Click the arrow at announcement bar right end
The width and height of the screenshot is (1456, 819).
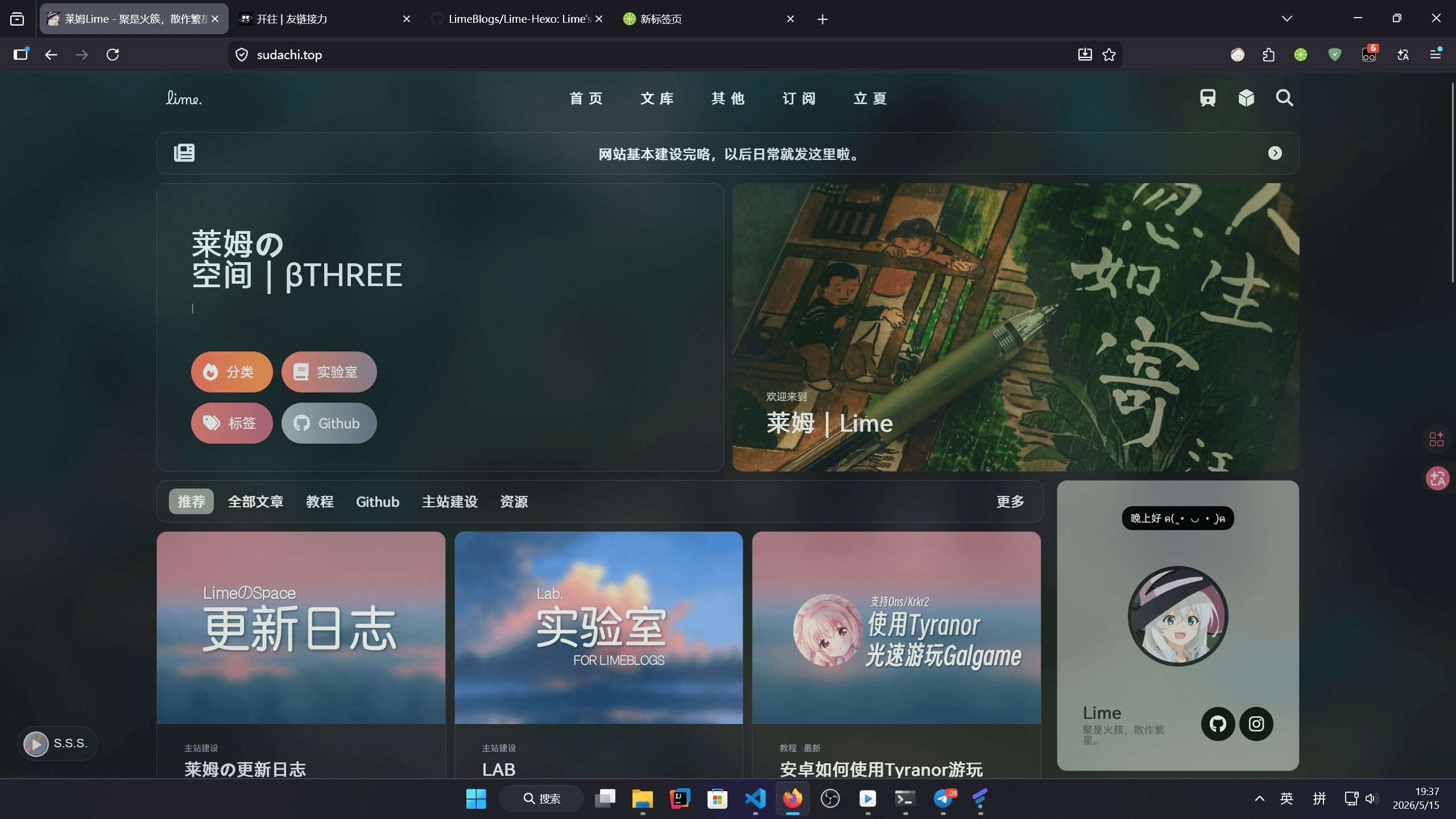point(1275,153)
